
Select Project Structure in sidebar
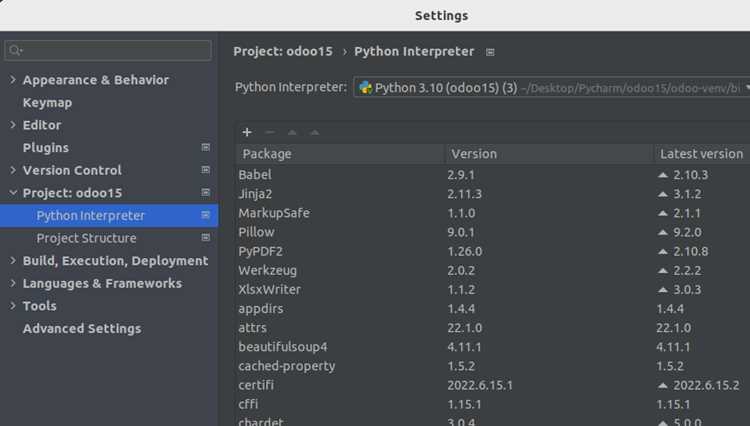point(109,238)
